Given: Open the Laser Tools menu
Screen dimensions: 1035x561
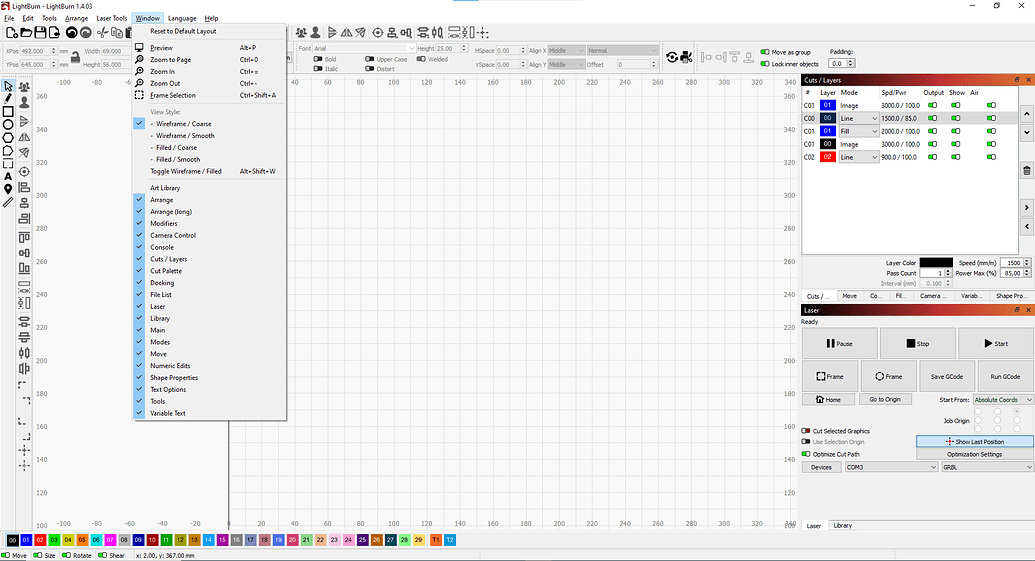Looking at the screenshot, I should pyautogui.click(x=112, y=18).
